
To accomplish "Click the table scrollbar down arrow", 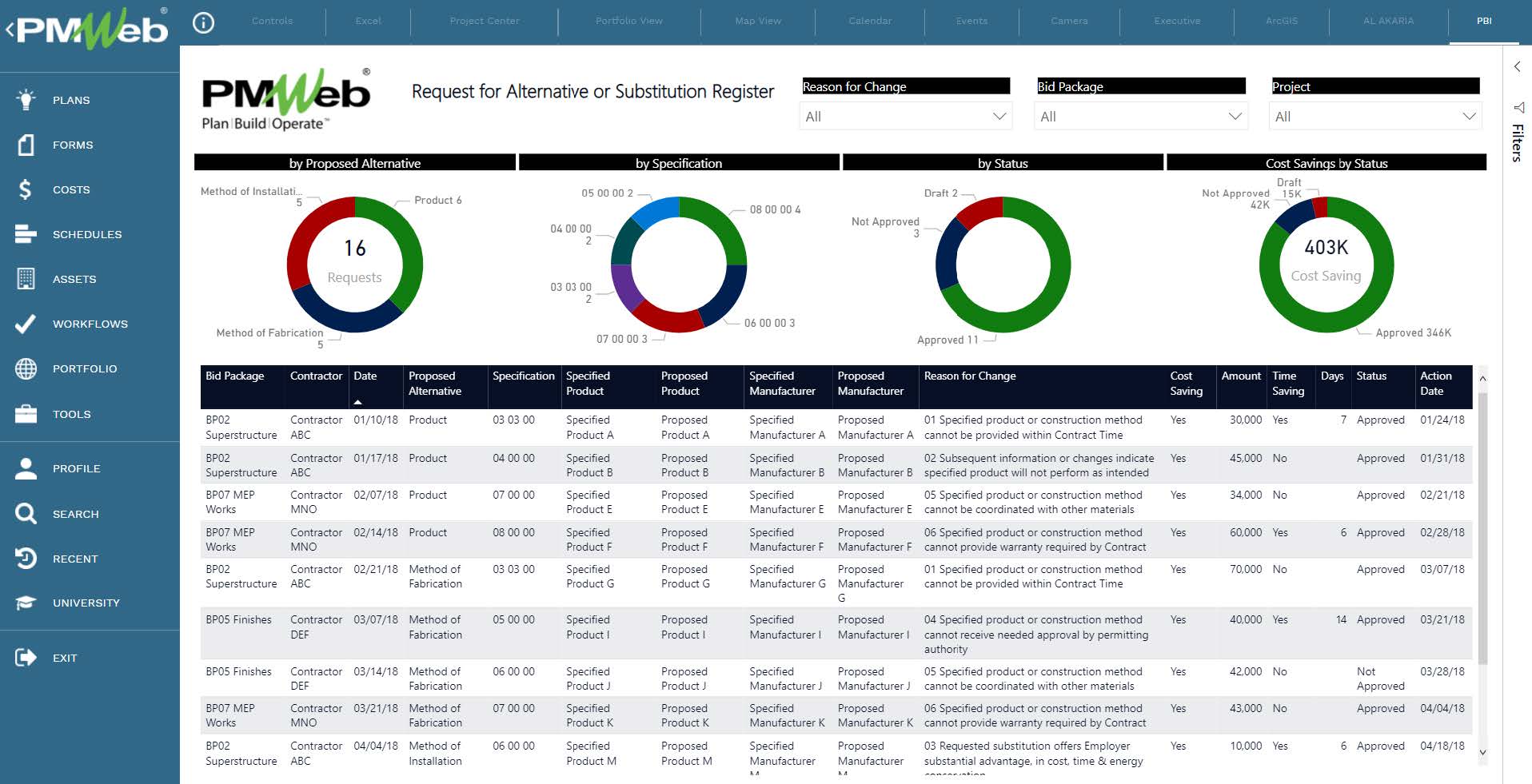I will point(1482,752).
